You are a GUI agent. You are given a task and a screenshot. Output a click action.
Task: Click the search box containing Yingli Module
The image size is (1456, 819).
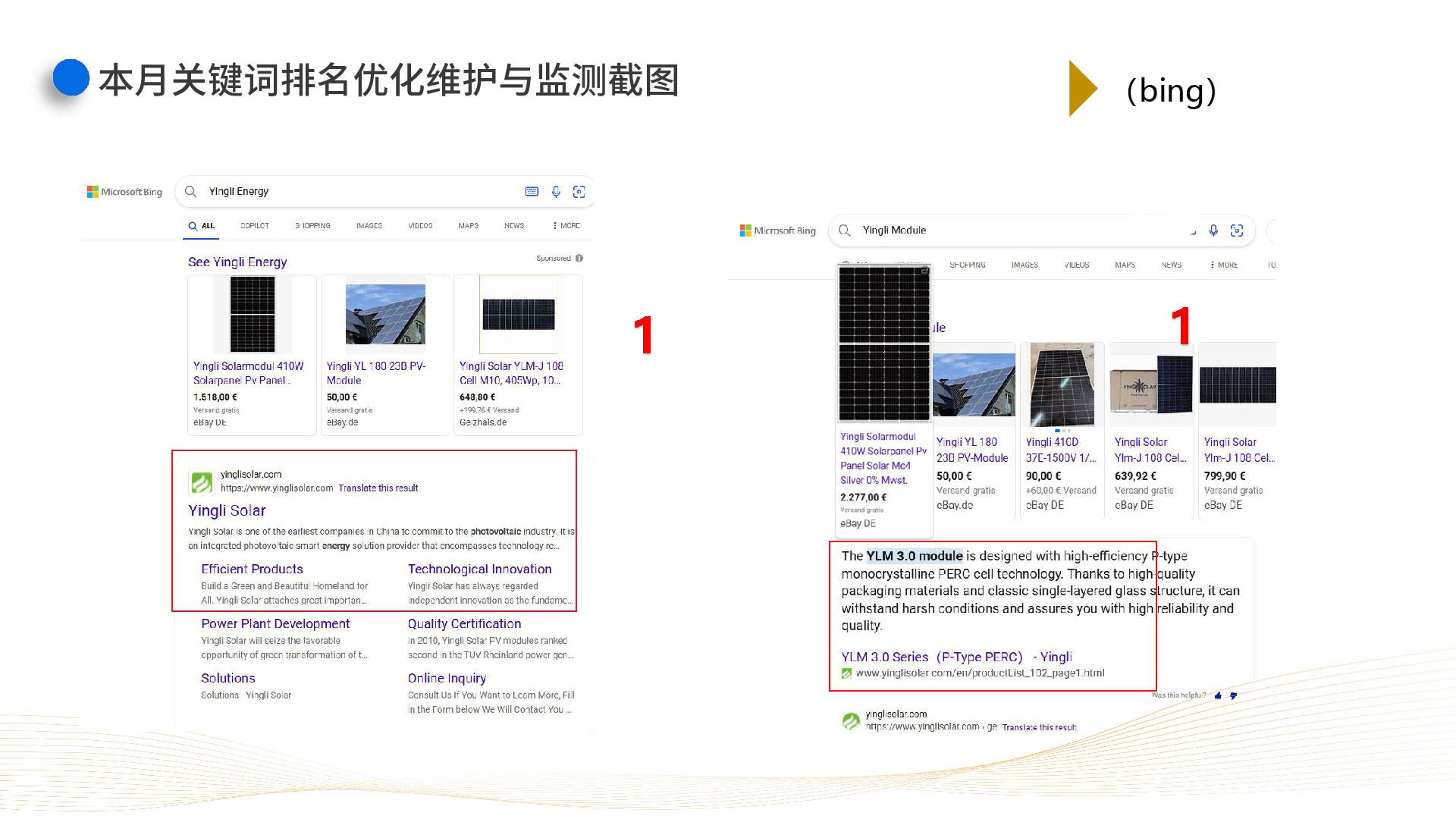pyautogui.click(x=1043, y=231)
